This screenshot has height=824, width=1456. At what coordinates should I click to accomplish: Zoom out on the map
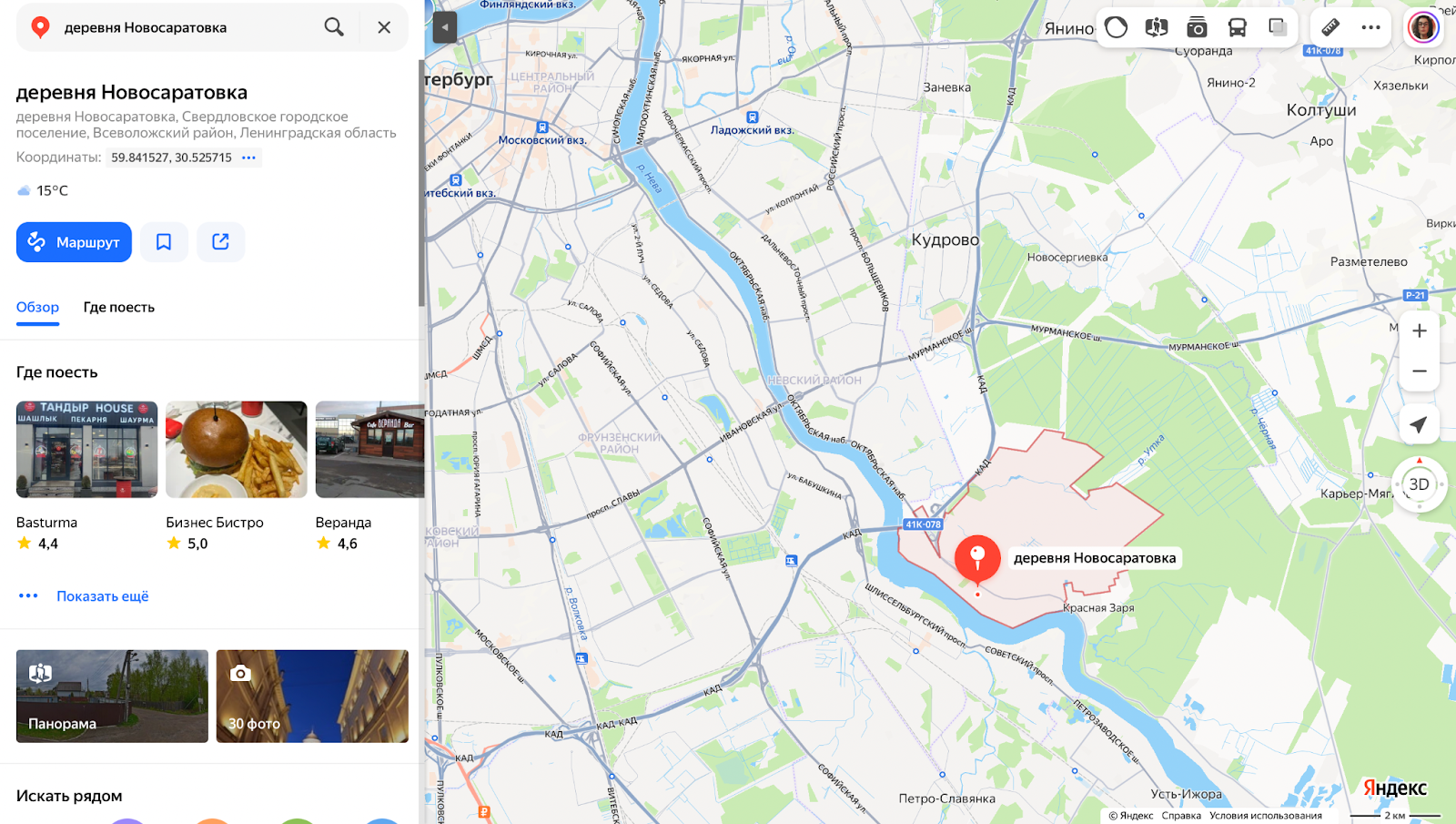[x=1419, y=371]
